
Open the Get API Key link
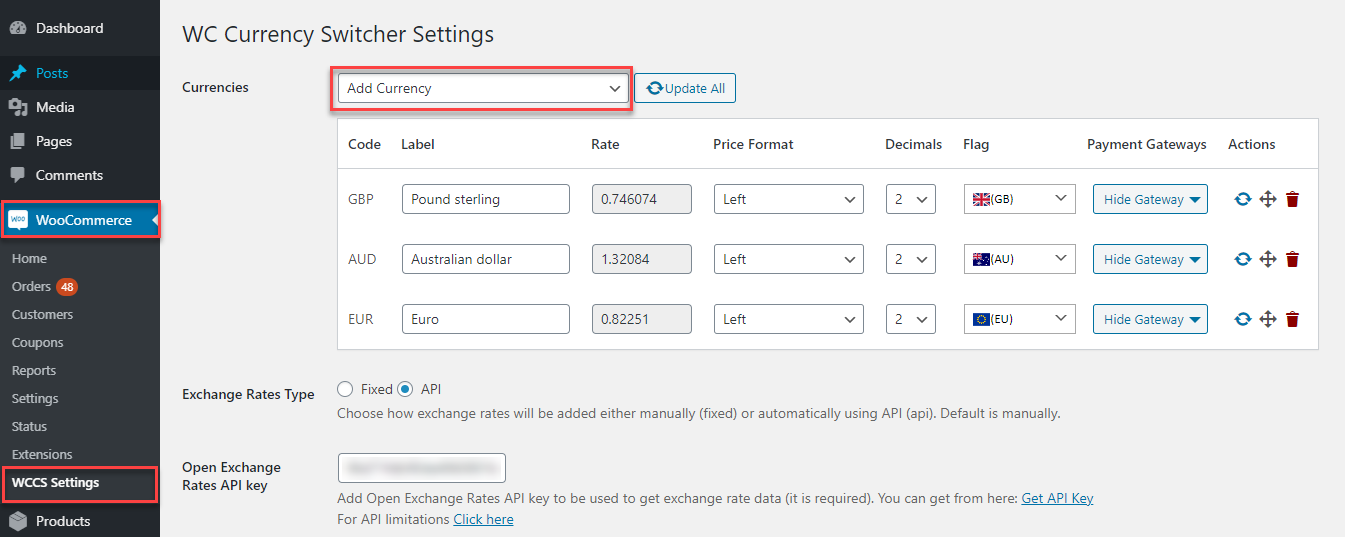[x=1057, y=498]
